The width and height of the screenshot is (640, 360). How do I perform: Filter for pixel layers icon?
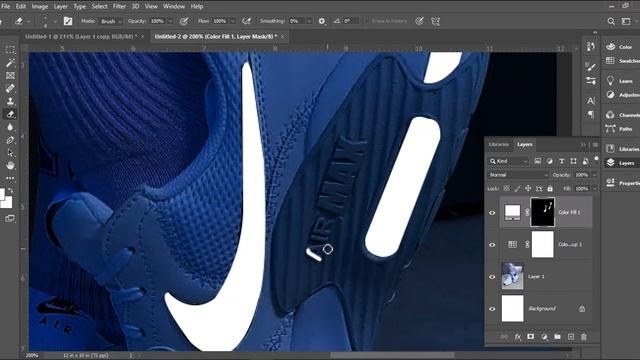[538, 161]
